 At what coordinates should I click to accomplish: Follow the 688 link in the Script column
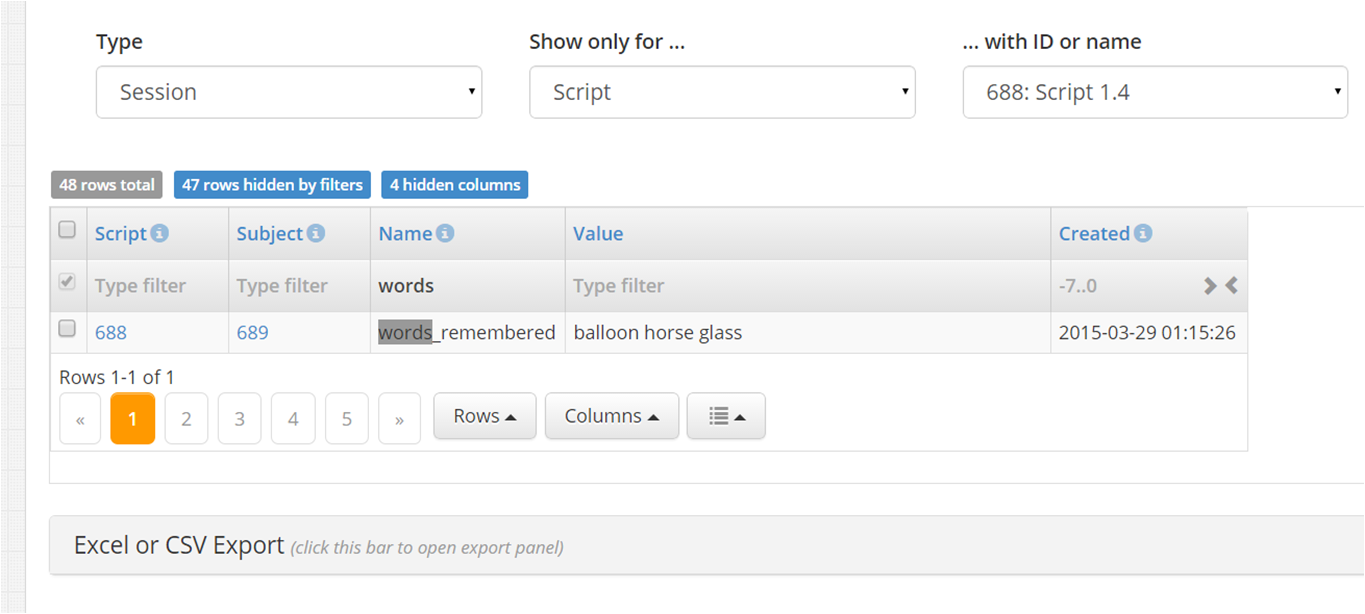click(x=111, y=332)
